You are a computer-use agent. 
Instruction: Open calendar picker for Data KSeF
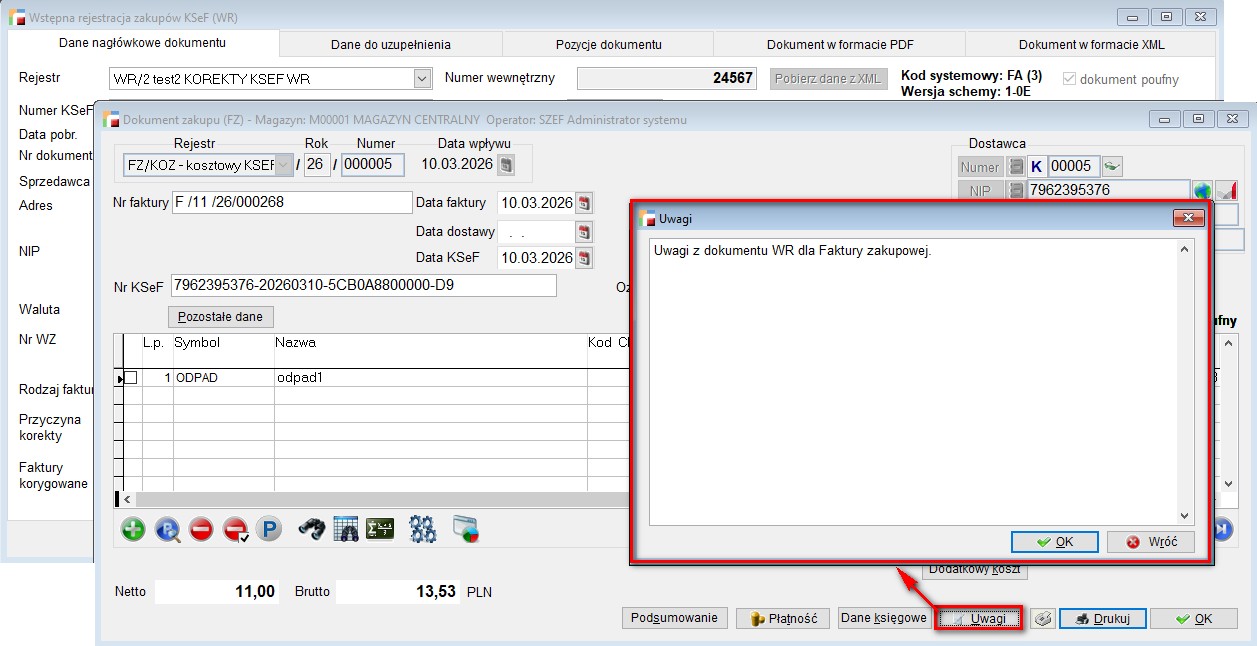tap(585, 259)
